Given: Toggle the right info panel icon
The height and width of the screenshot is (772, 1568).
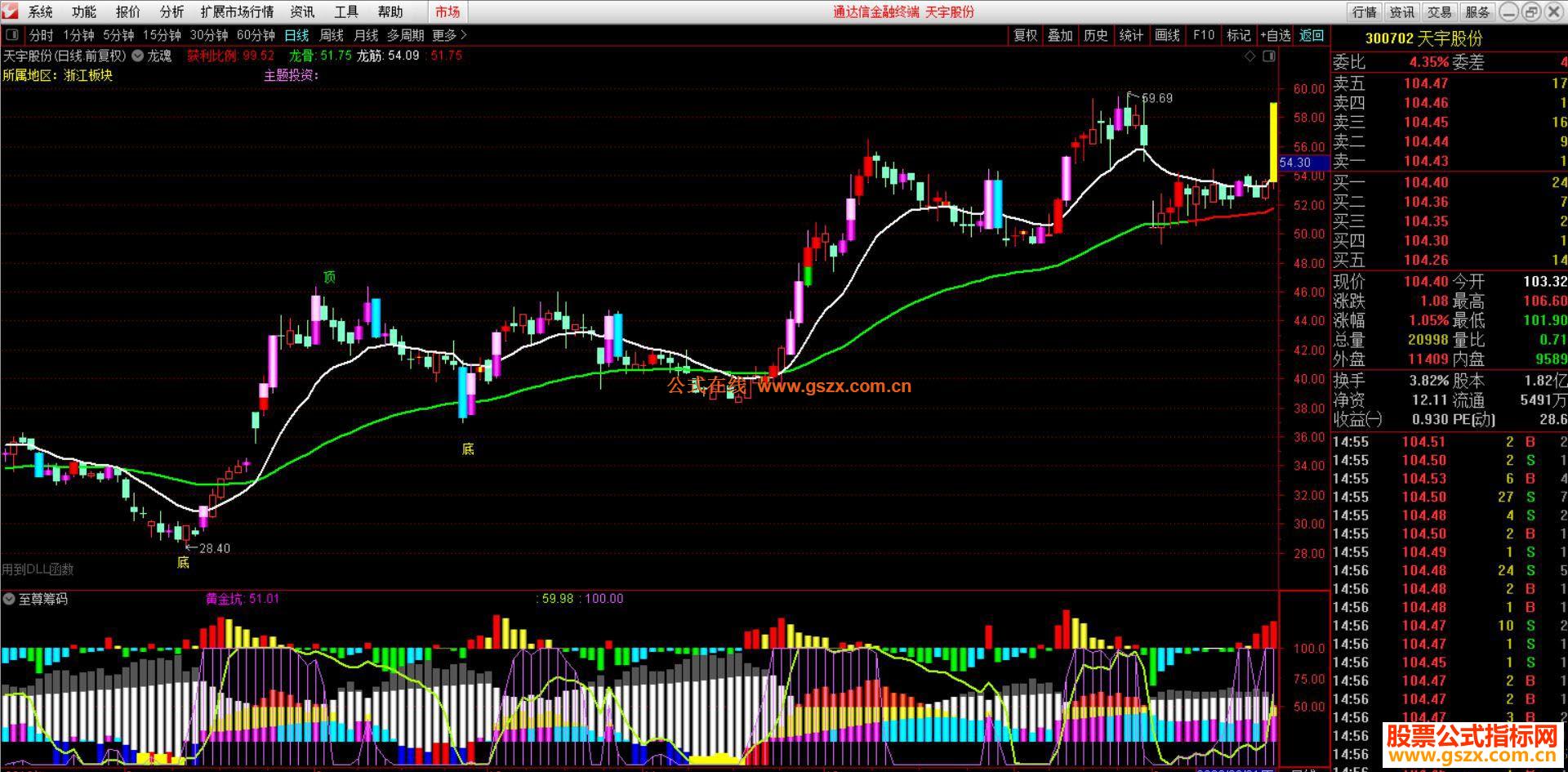Looking at the screenshot, I should 1268,56.
